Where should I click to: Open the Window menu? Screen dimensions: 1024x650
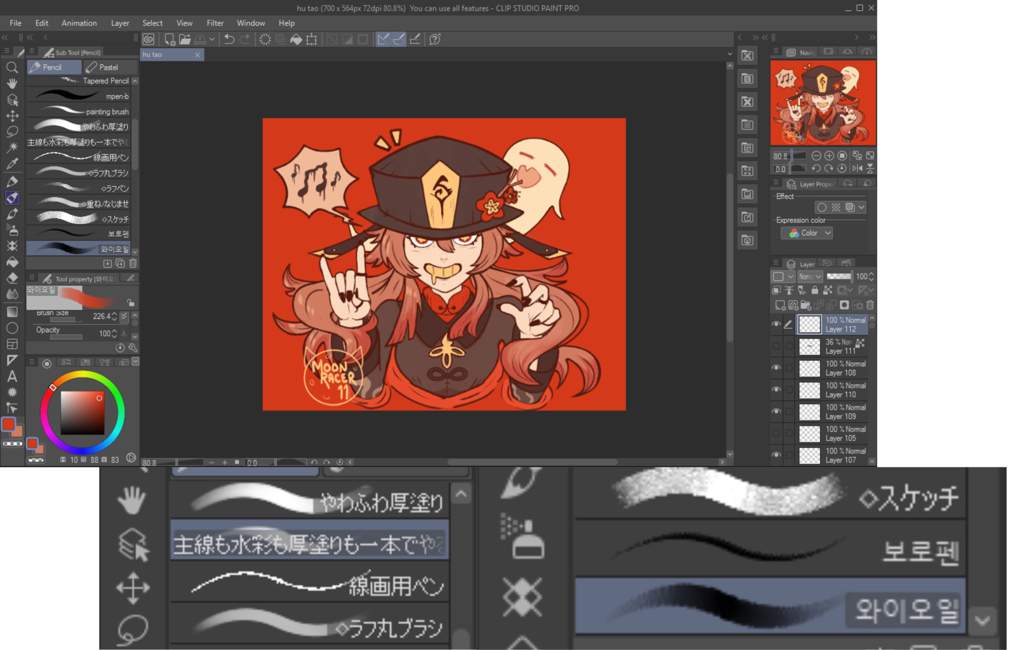coord(251,23)
